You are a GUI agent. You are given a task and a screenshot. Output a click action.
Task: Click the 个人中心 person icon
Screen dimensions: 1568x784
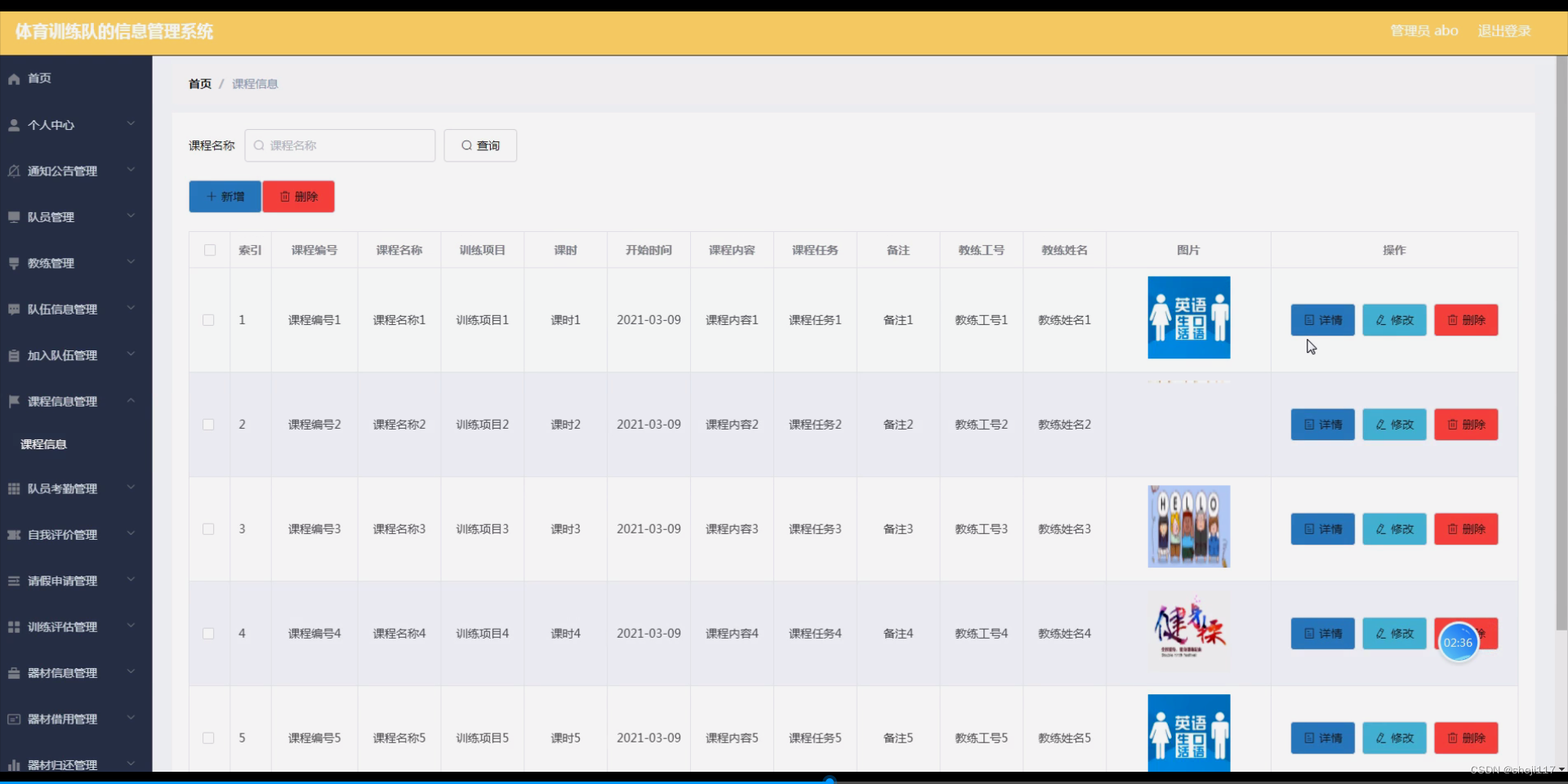13,124
